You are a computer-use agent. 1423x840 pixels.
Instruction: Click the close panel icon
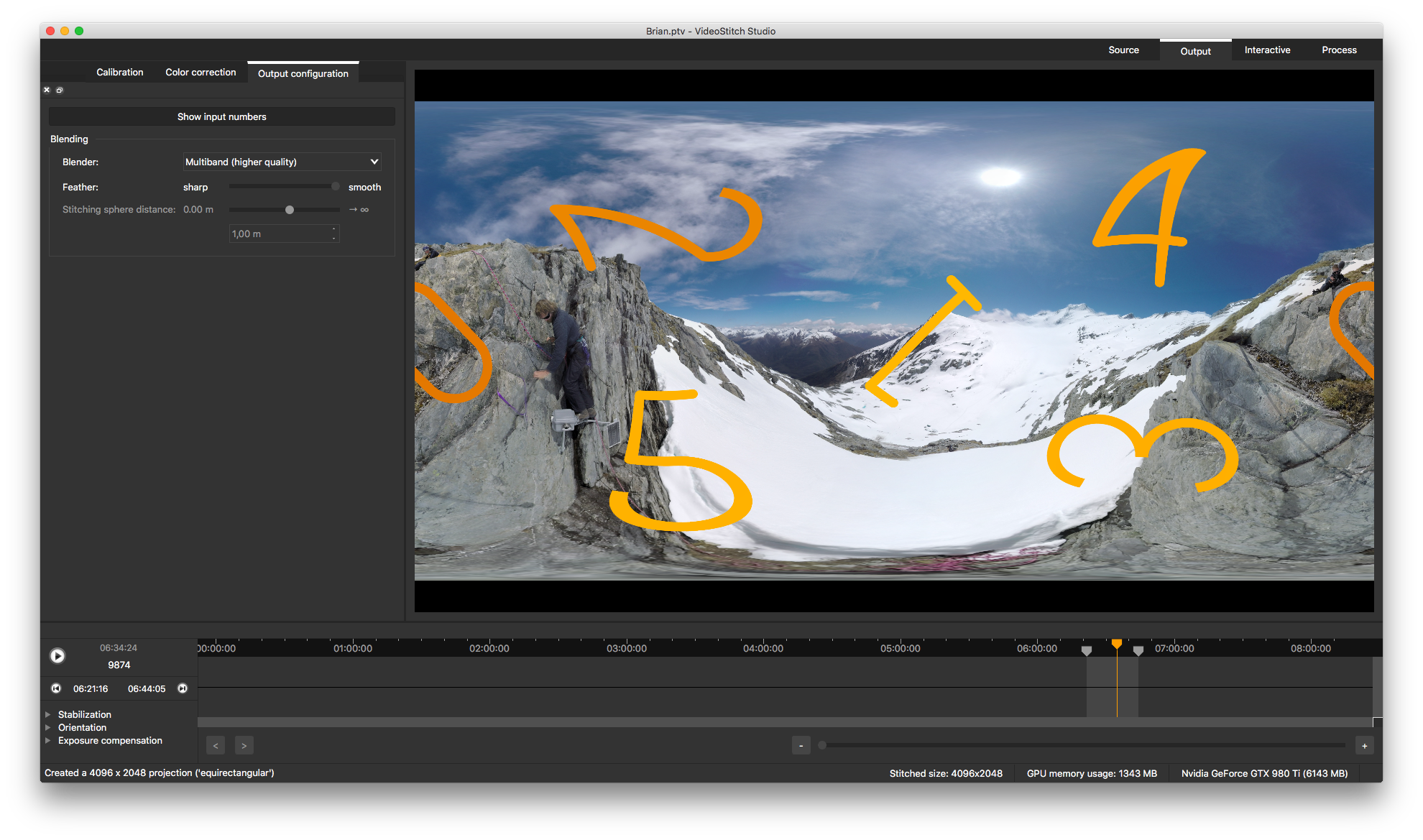(47, 90)
